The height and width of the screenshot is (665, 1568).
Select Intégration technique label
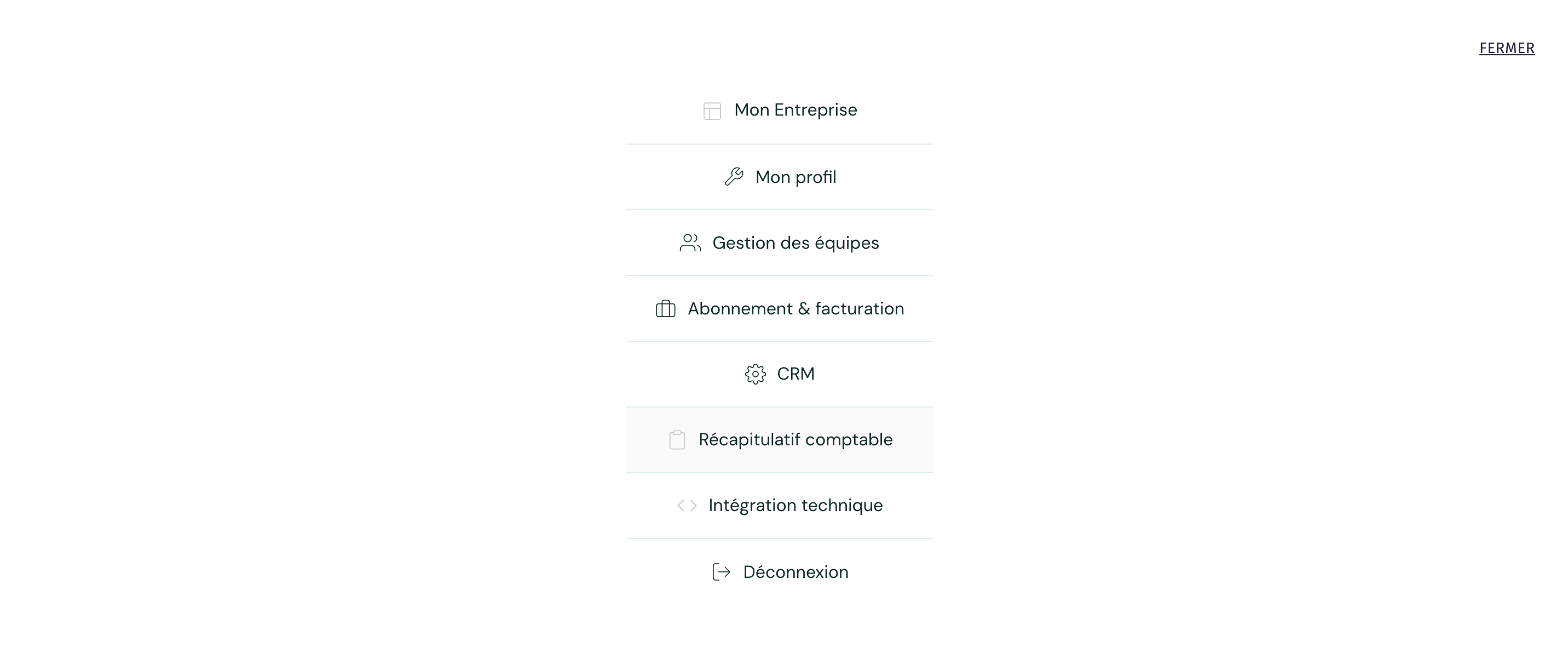point(795,506)
